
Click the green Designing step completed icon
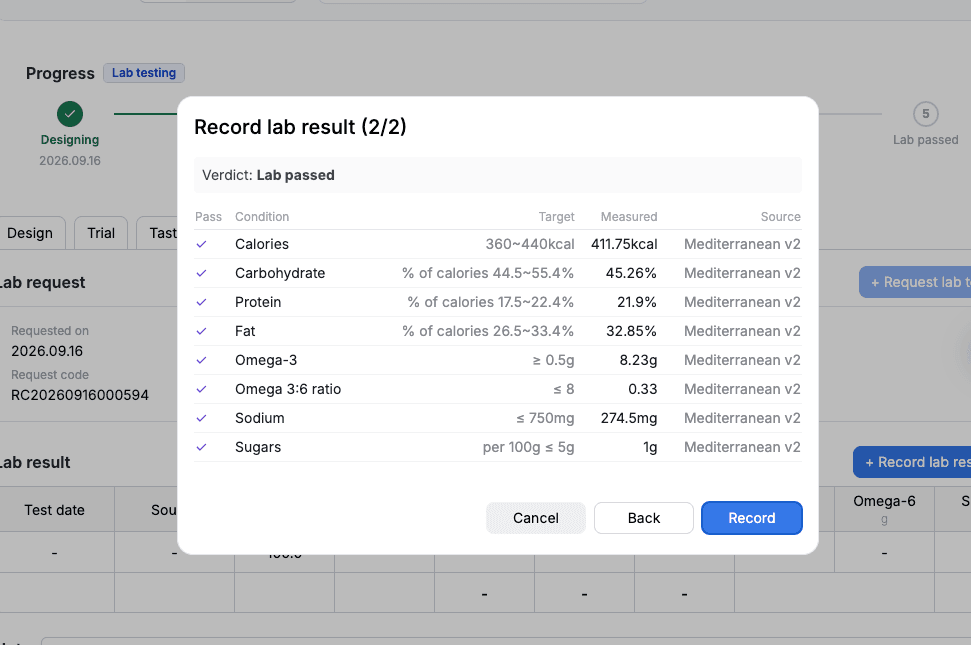pos(70,114)
